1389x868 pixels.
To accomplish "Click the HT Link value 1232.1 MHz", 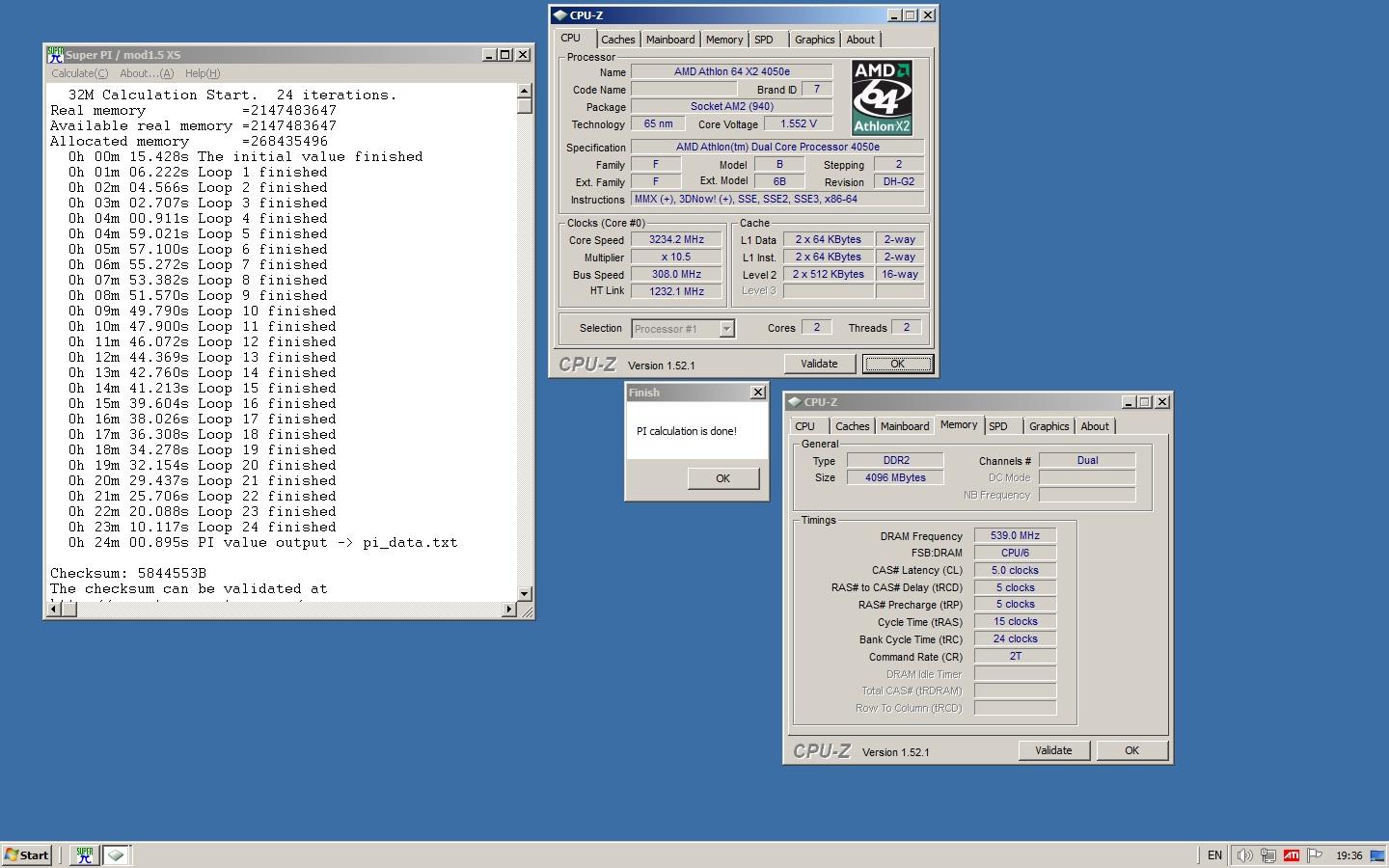I will [x=676, y=291].
